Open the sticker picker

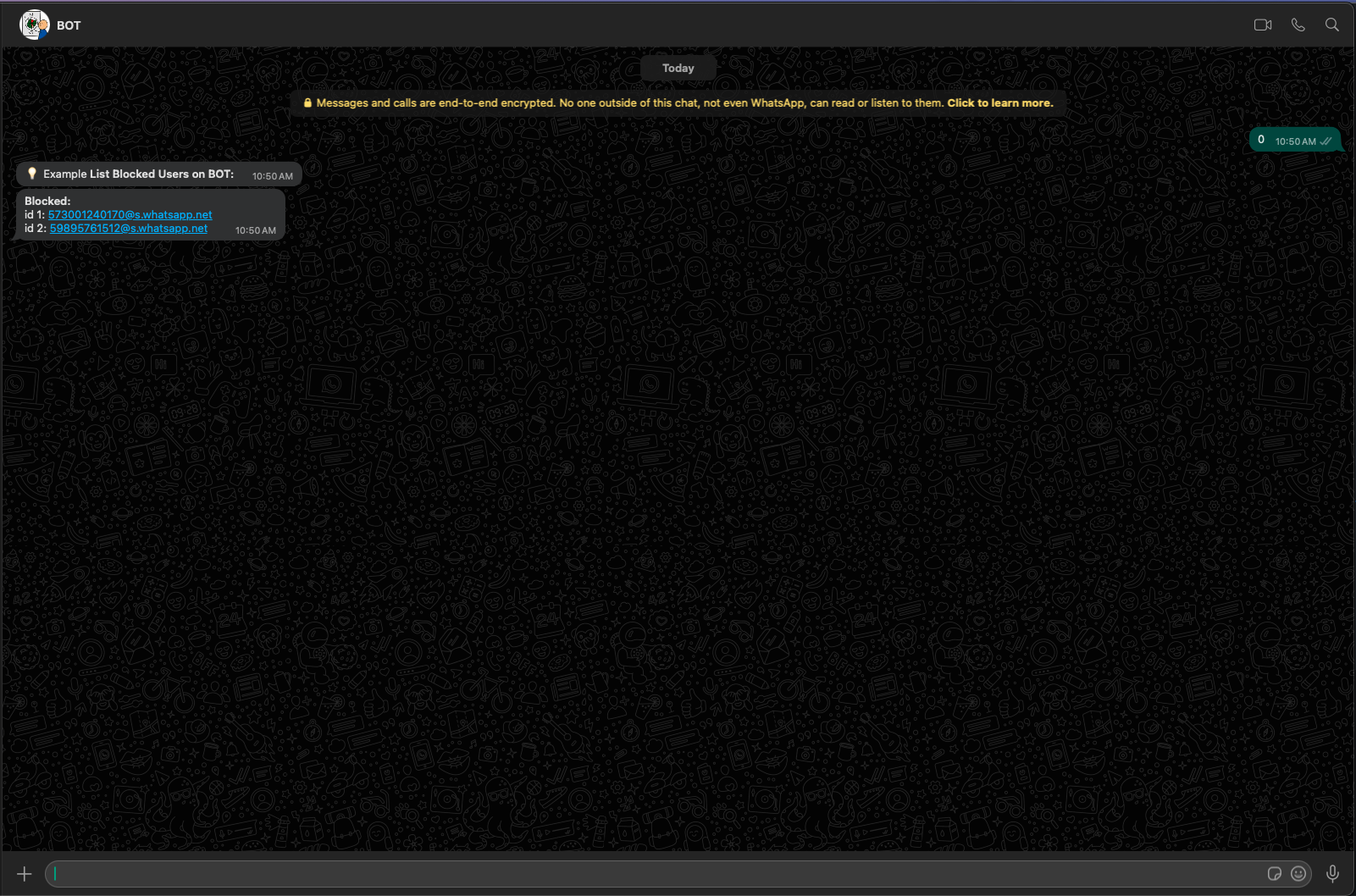pyautogui.click(x=1274, y=874)
